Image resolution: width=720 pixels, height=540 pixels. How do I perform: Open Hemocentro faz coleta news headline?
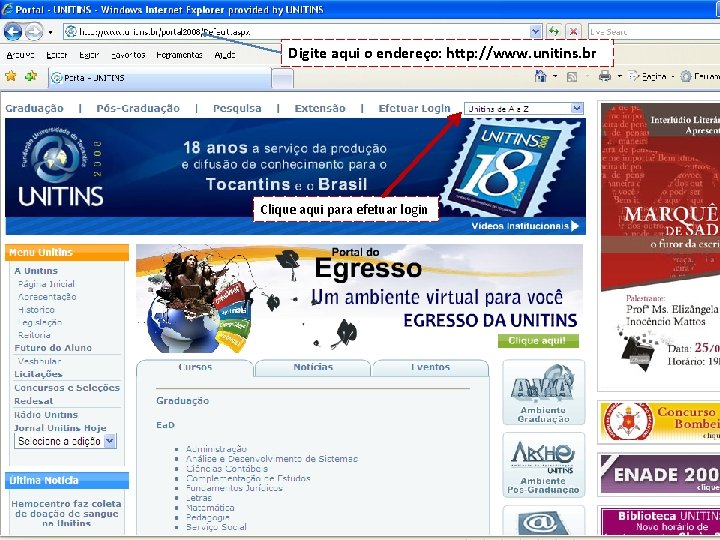pos(67,514)
